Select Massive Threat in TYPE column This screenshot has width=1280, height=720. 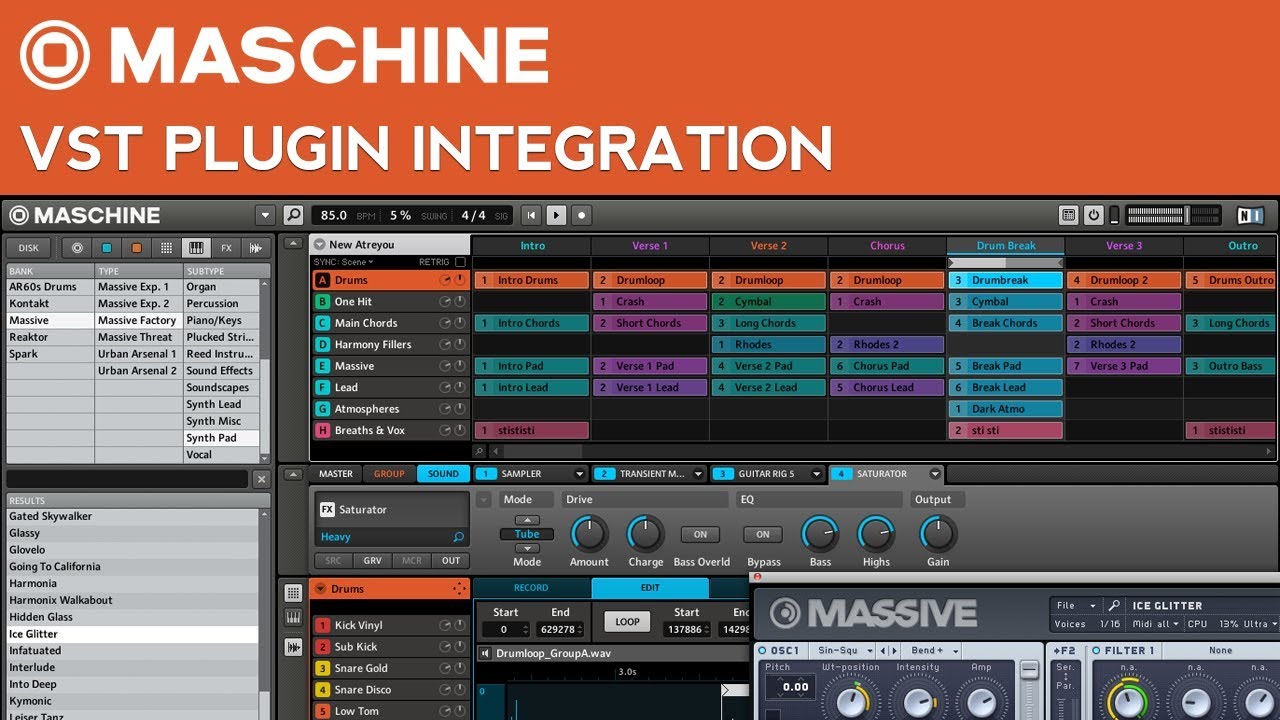pyautogui.click(x=139, y=337)
